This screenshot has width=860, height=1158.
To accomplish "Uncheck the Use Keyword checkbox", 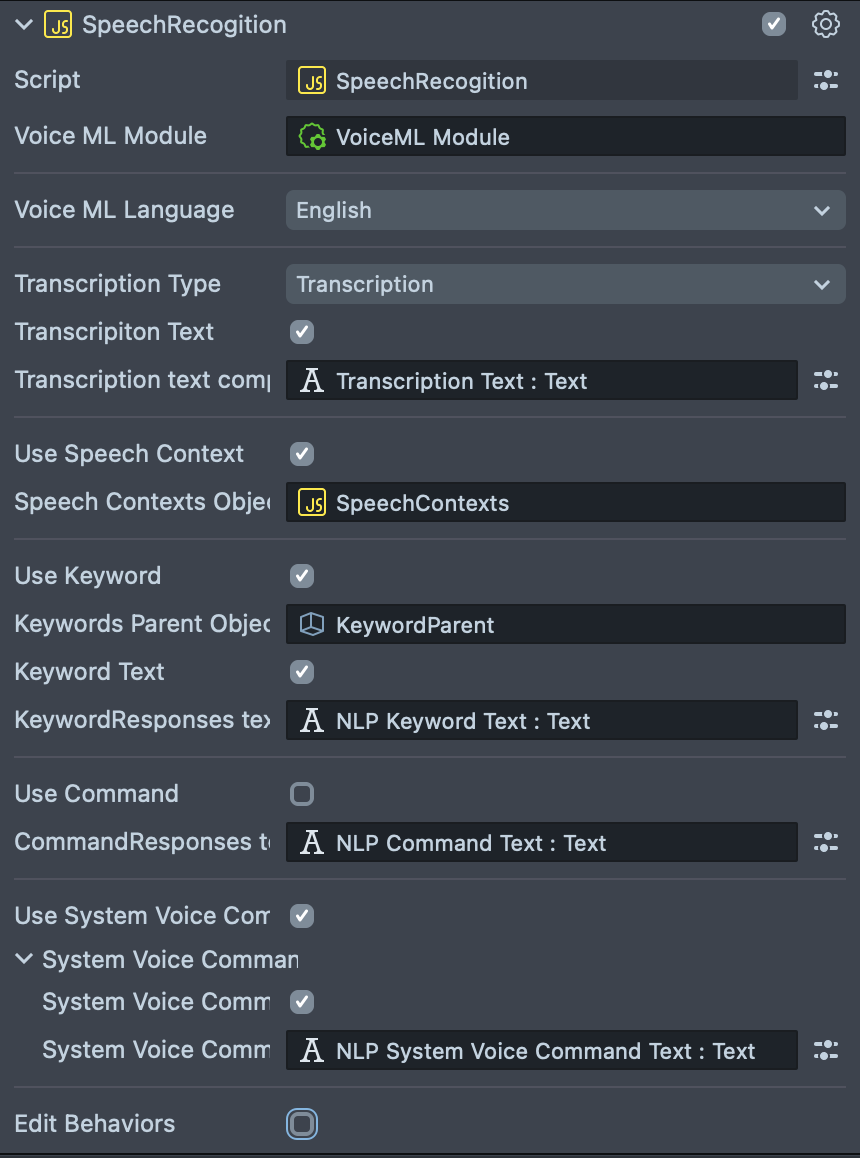I will coord(302,576).
